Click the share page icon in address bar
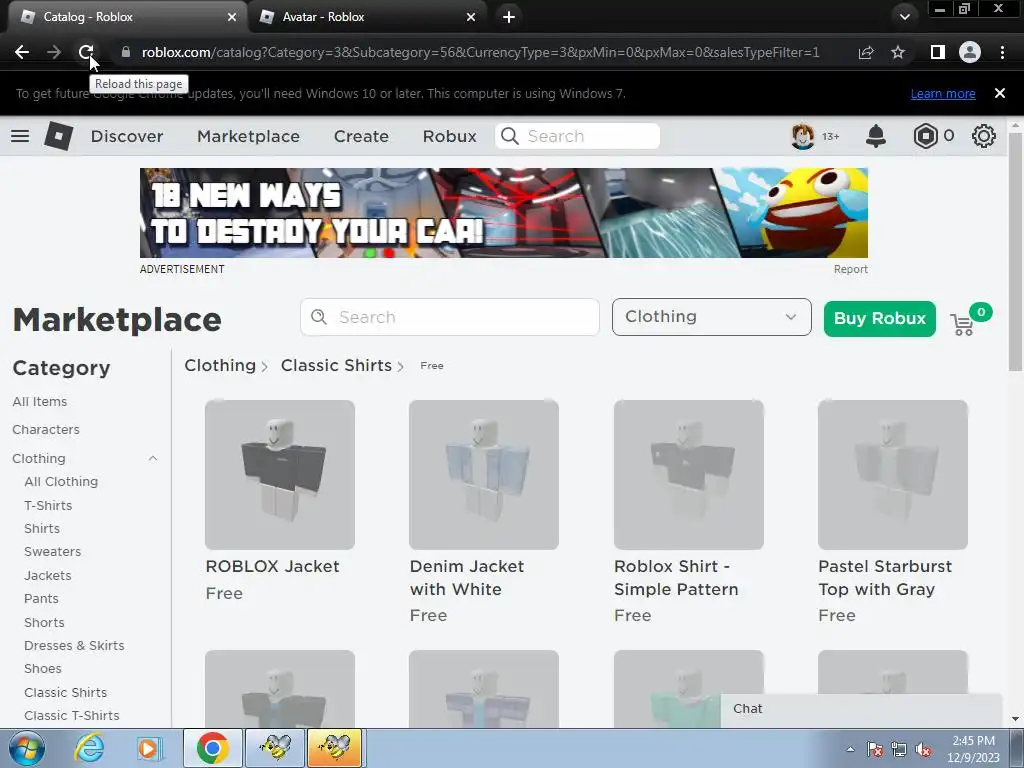Screen dimensions: 1024x768 866,52
